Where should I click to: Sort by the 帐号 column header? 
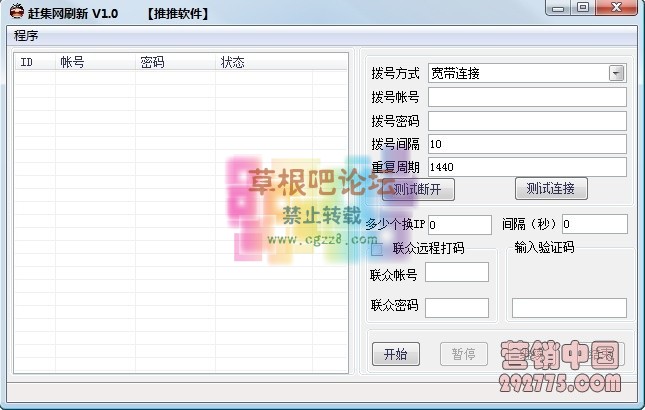(x=95, y=63)
